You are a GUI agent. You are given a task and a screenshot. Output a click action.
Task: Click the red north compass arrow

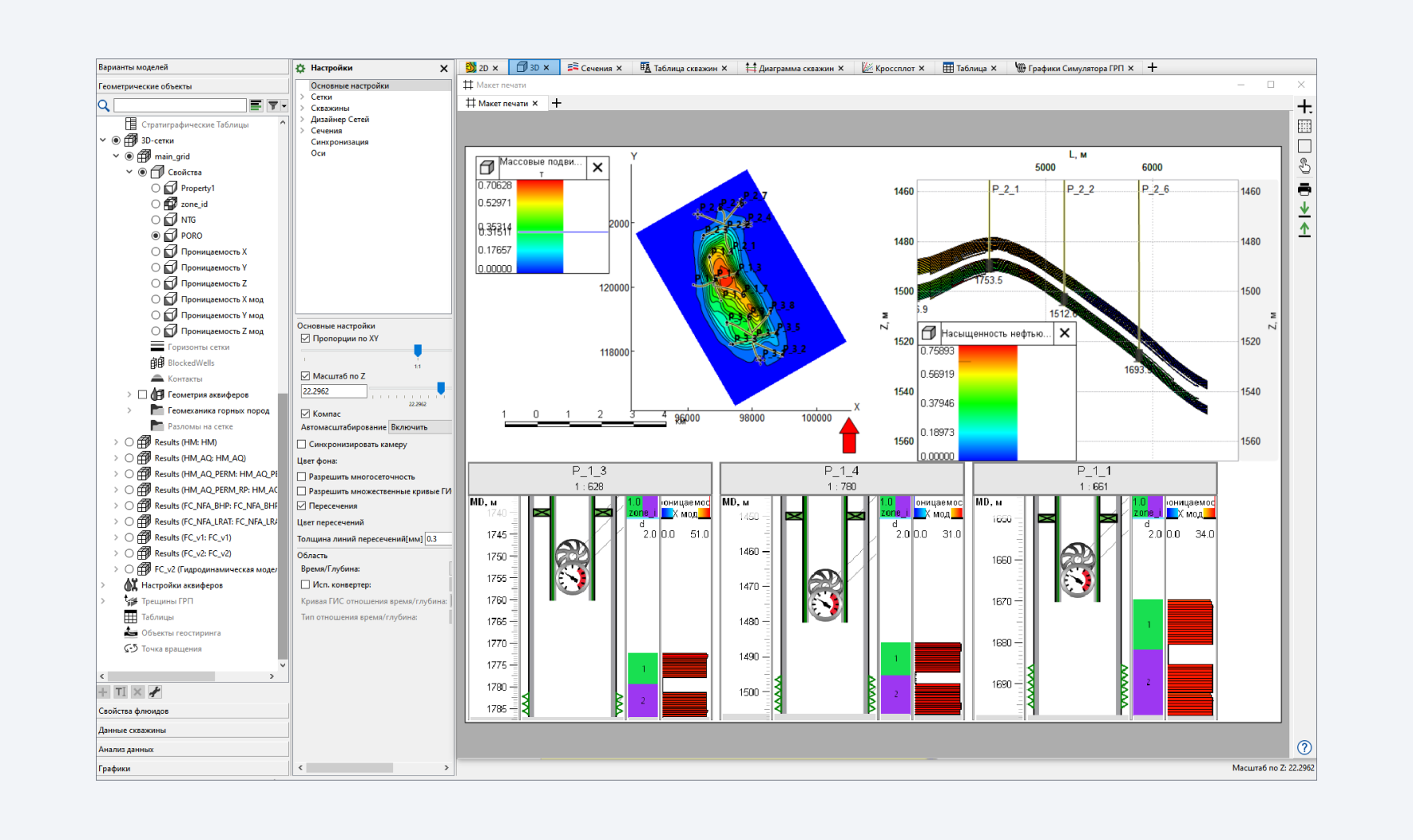(849, 437)
